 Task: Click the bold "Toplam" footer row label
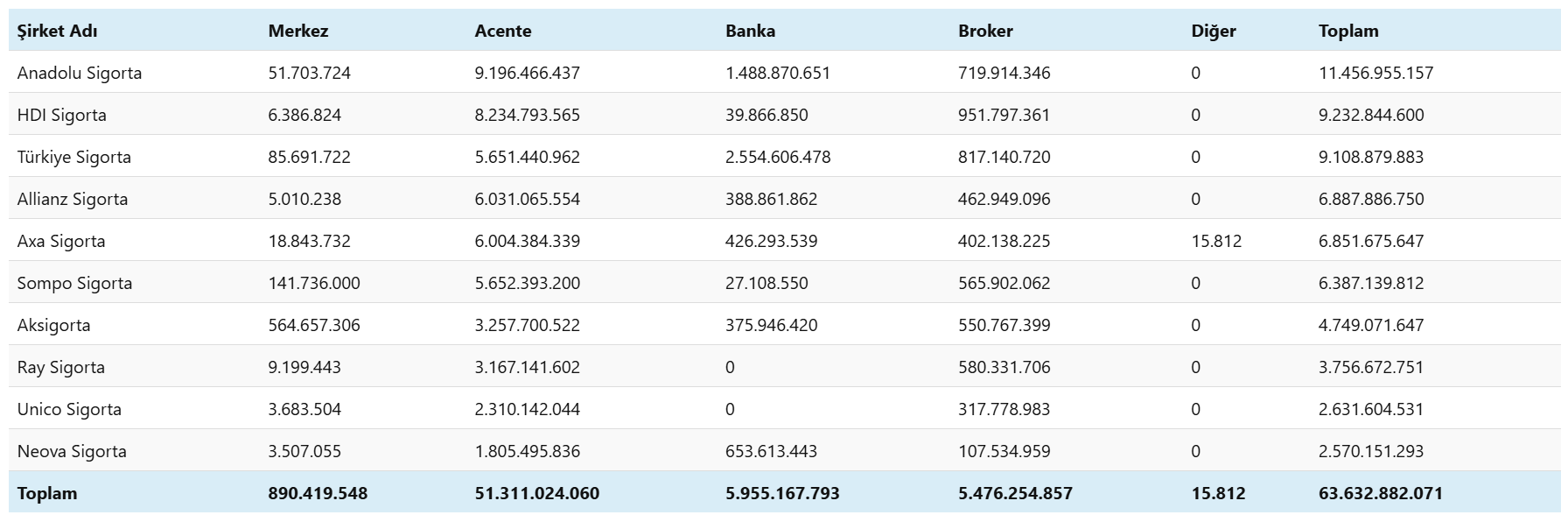pos(47,493)
